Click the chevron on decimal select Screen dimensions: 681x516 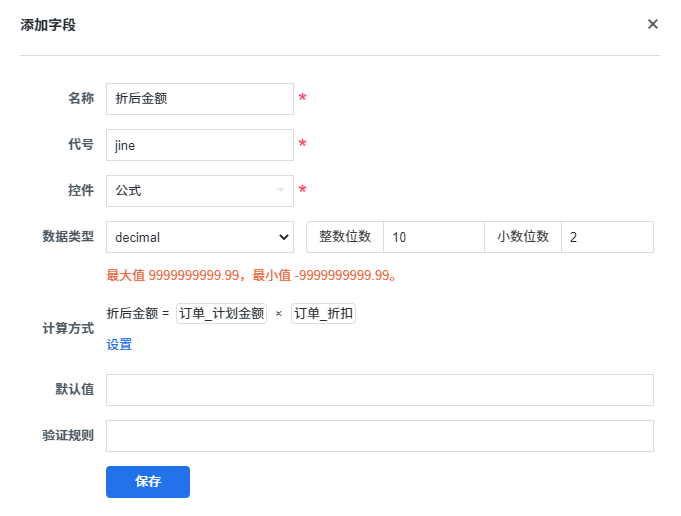point(284,237)
